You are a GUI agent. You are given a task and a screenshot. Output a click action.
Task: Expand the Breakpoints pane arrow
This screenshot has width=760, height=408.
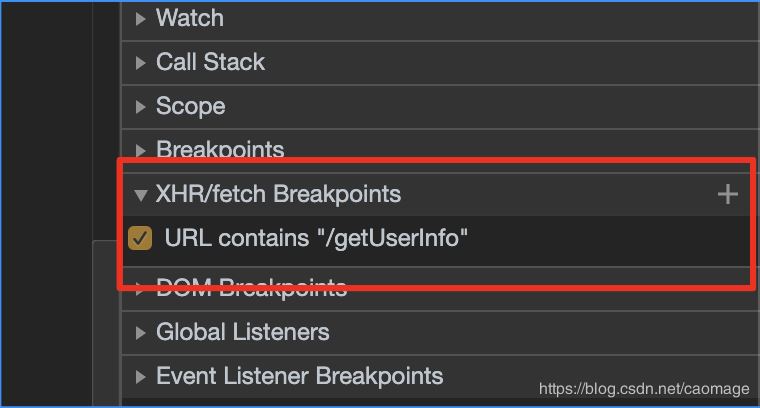140,150
